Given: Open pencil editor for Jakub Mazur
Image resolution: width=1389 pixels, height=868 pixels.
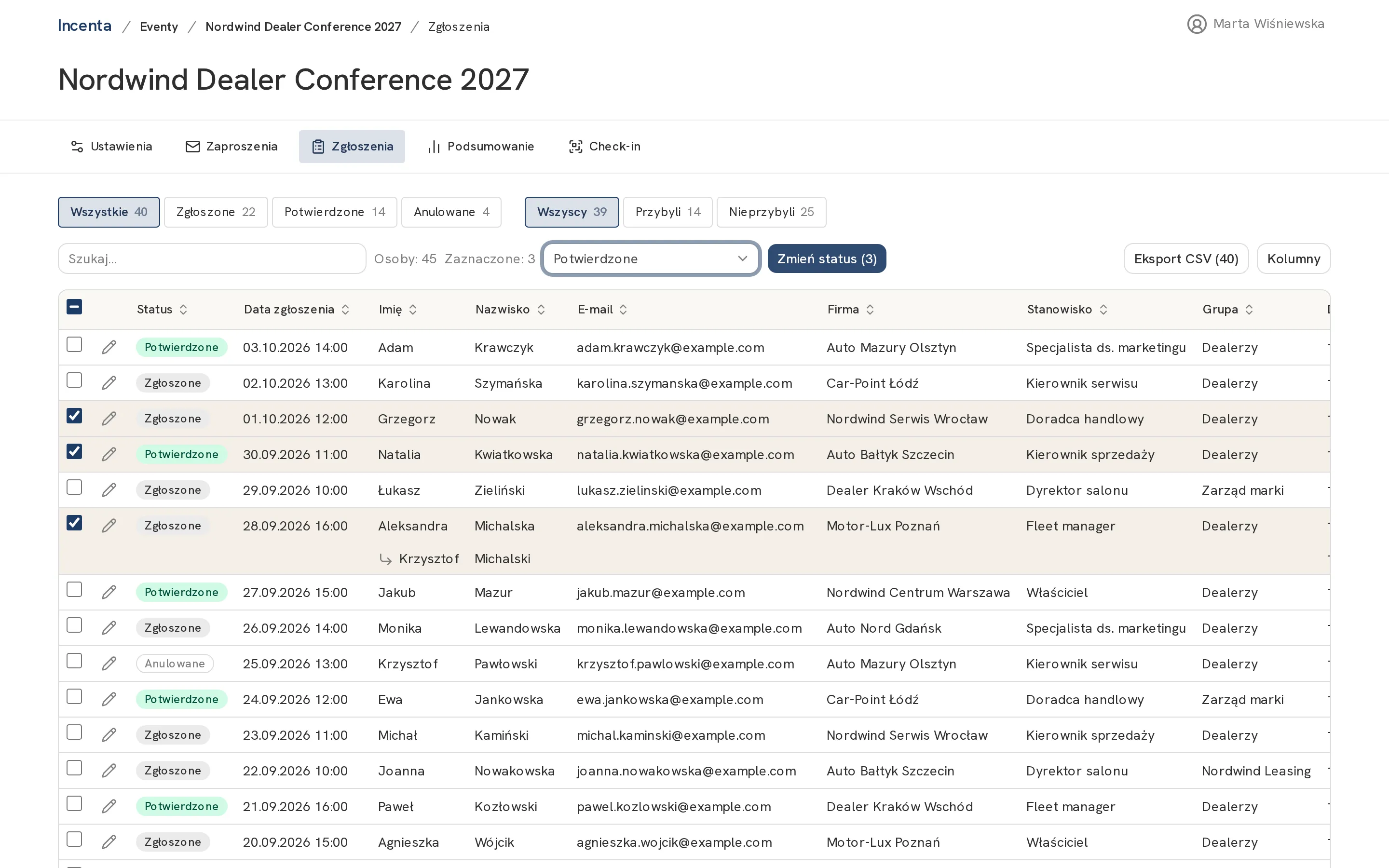Looking at the screenshot, I should pos(109,592).
